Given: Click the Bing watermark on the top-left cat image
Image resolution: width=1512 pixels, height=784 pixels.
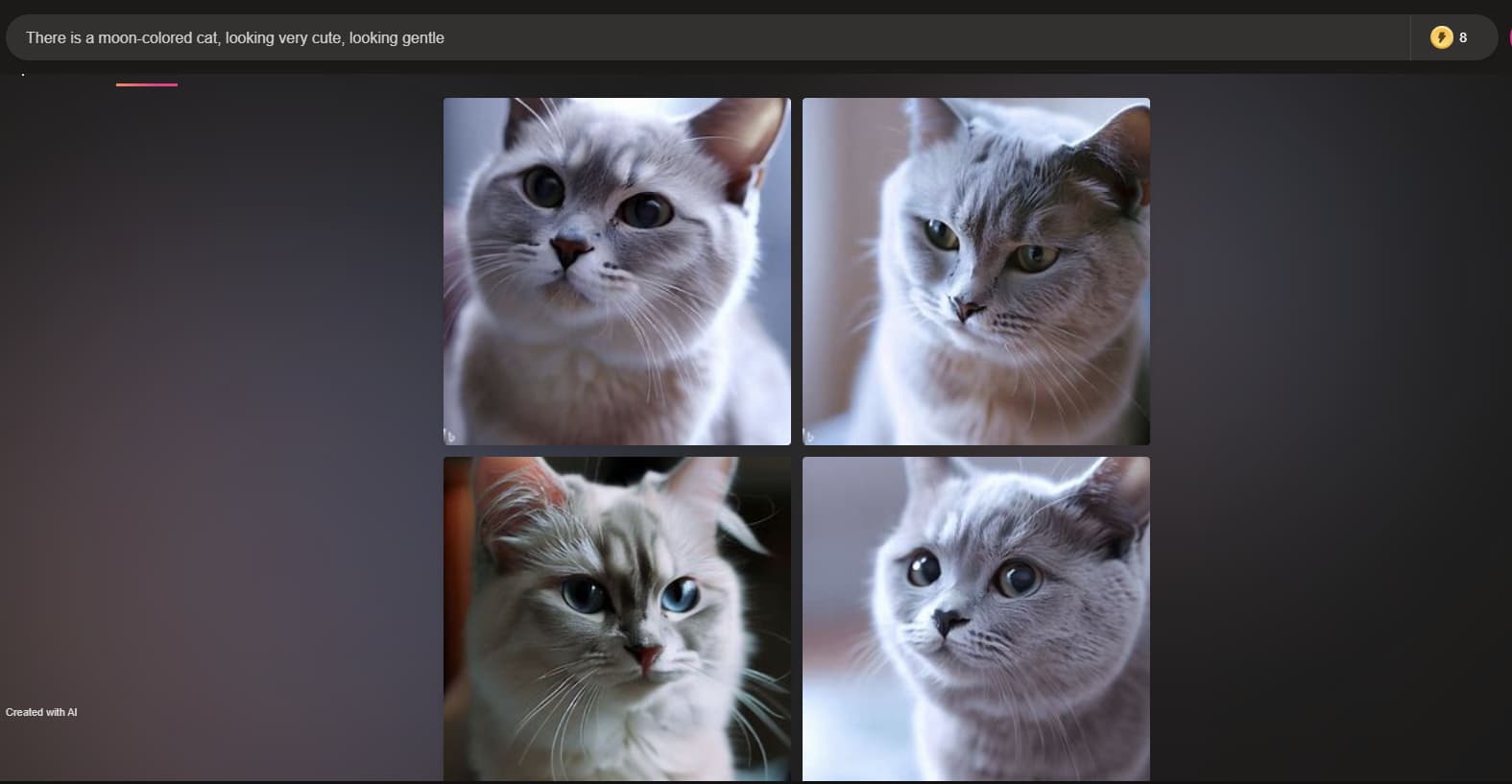Looking at the screenshot, I should [x=449, y=437].
